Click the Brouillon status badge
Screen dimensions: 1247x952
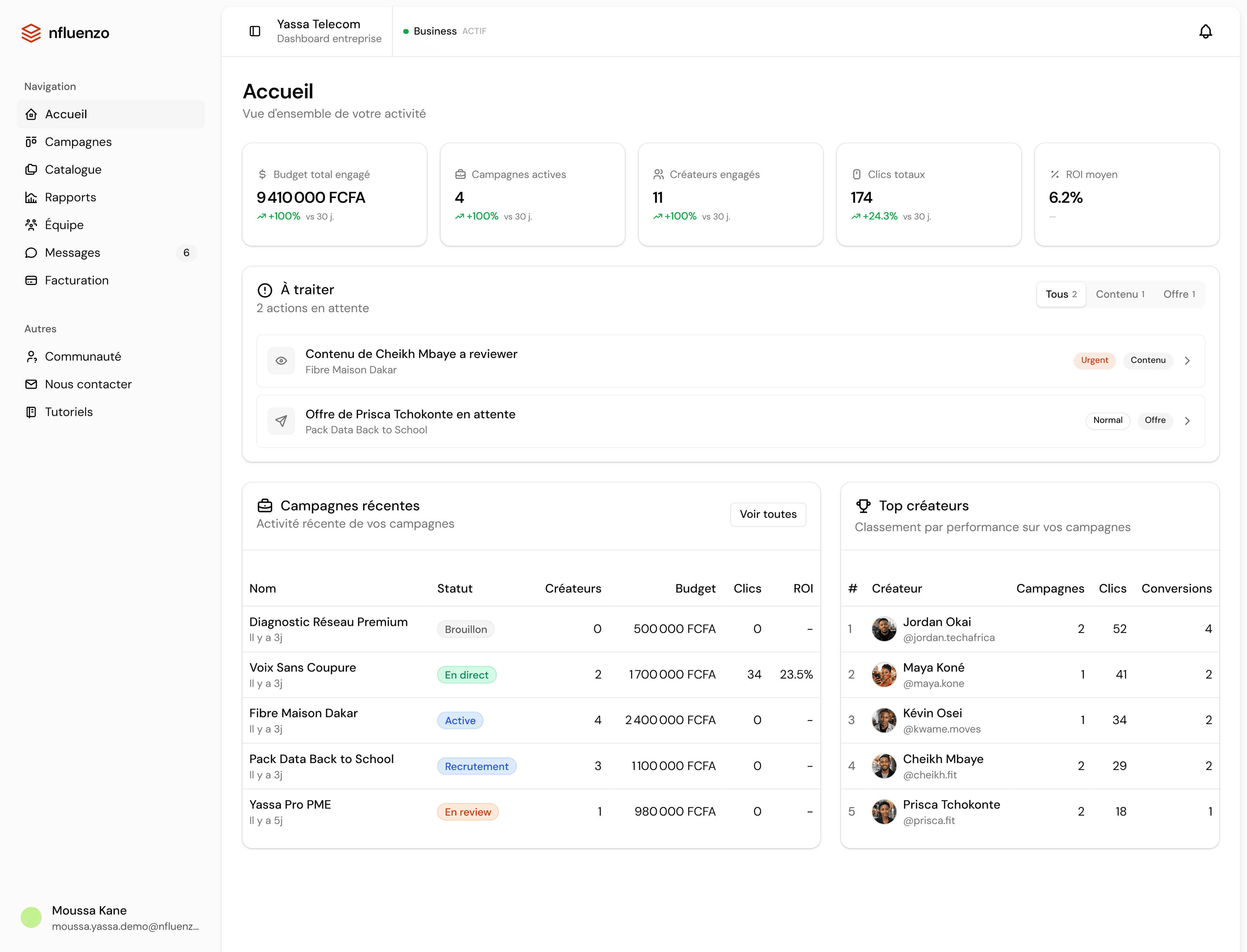(x=466, y=630)
